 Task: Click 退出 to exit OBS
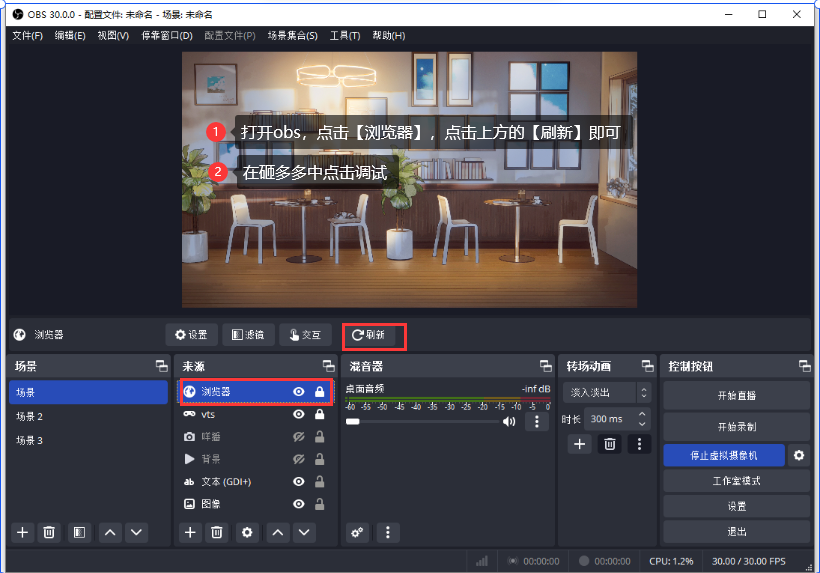pyautogui.click(x=736, y=532)
